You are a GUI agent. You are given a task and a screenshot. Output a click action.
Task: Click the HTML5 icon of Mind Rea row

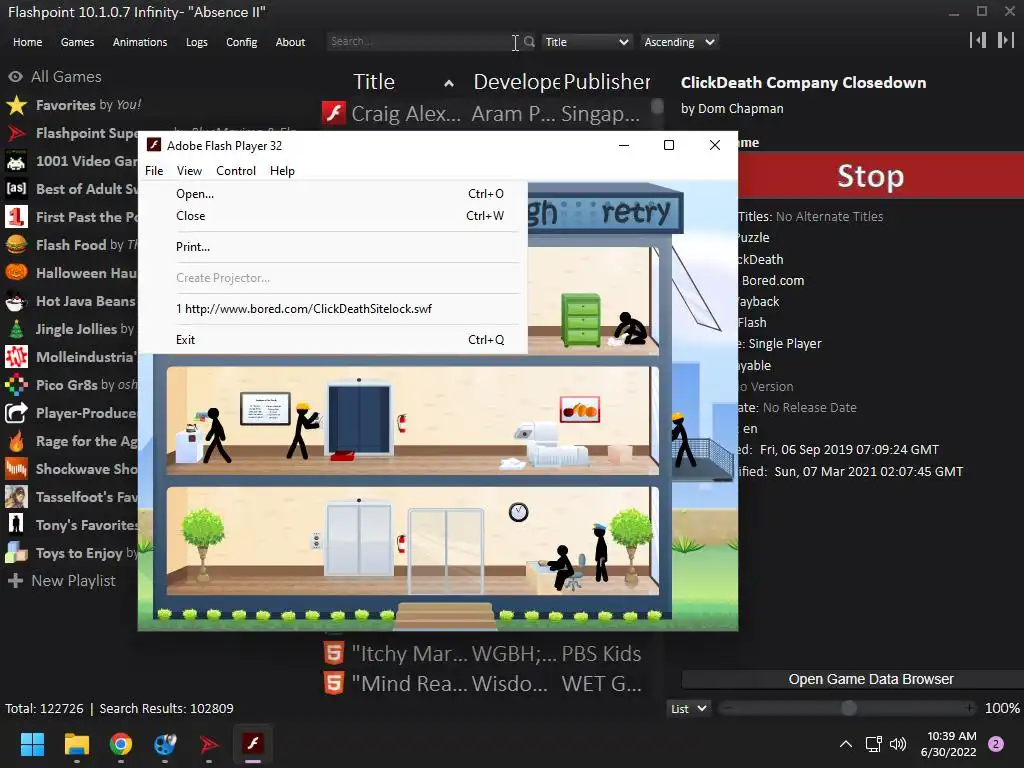(x=334, y=683)
